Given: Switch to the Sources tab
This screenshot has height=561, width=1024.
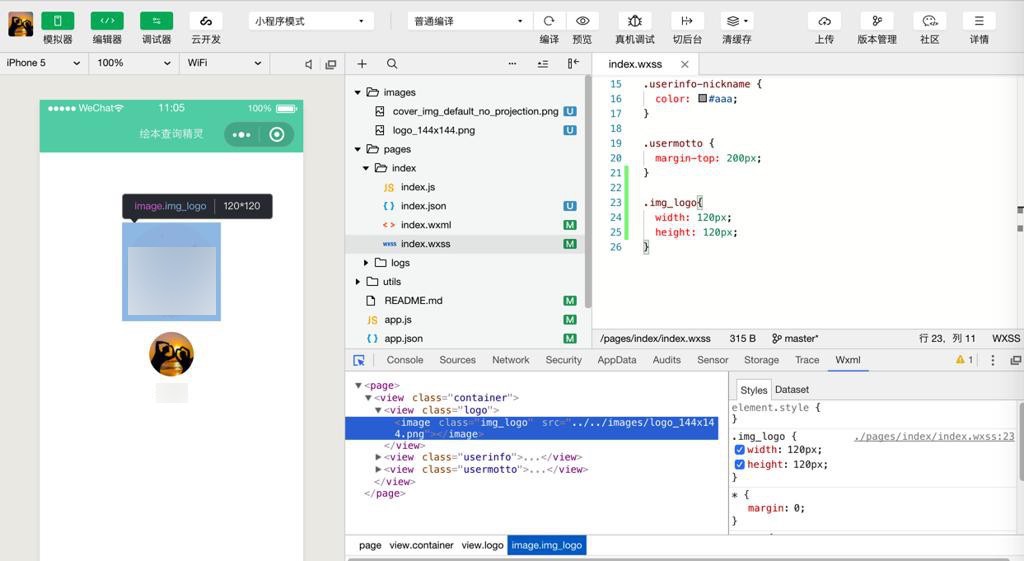Looking at the screenshot, I should pyautogui.click(x=457, y=360).
